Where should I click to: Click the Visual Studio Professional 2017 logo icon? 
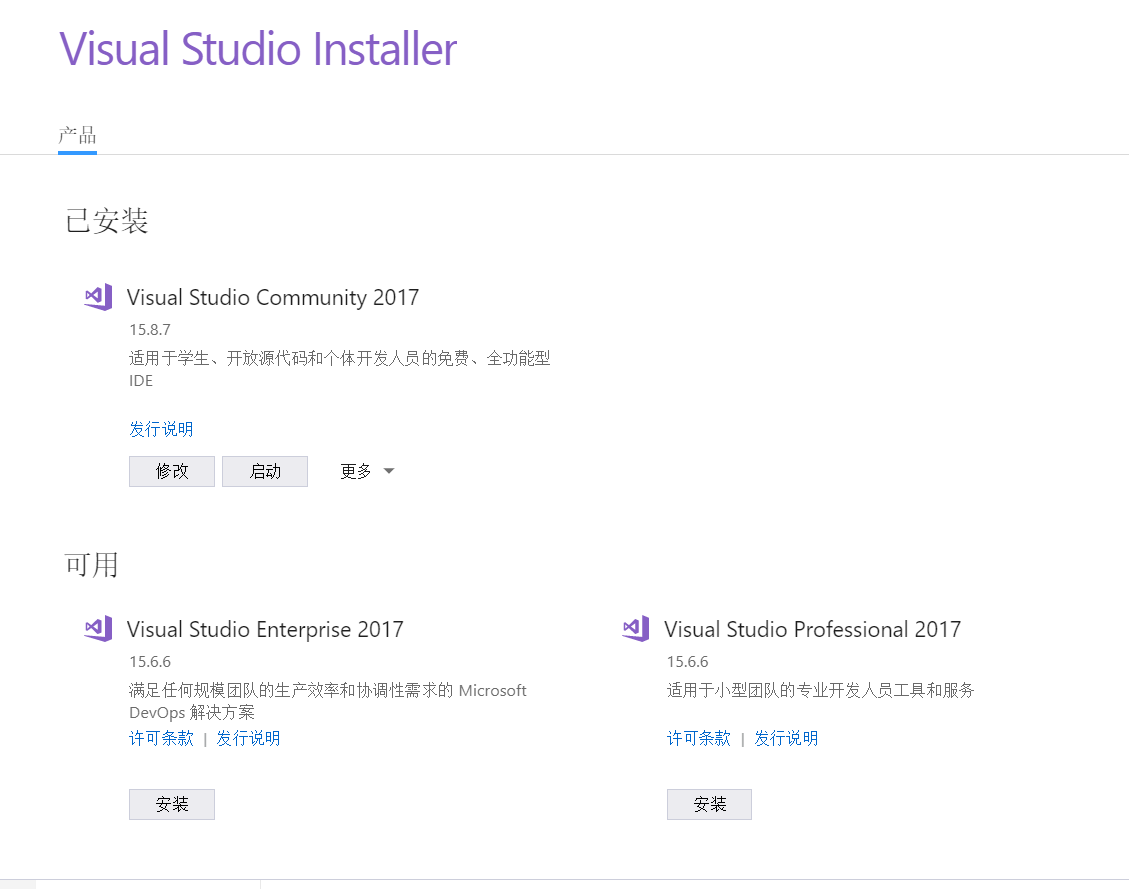coord(635,629)
